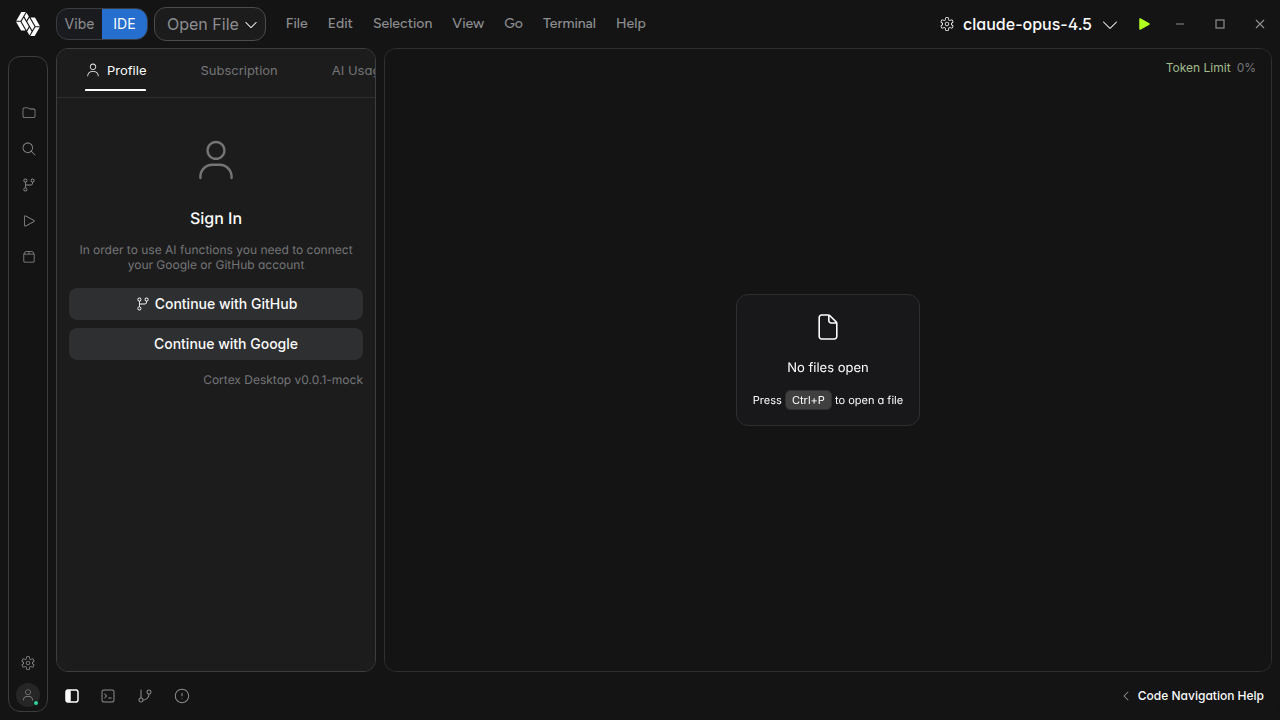Click the document icon in No files open card
Image resolution: width=1280 pixels, height=720 pixels.
(x=828, y=327)
